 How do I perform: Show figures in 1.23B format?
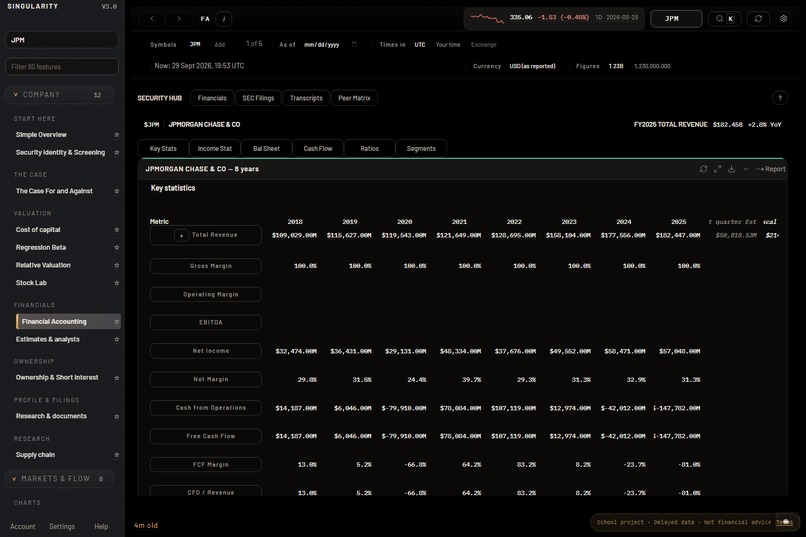616,66
